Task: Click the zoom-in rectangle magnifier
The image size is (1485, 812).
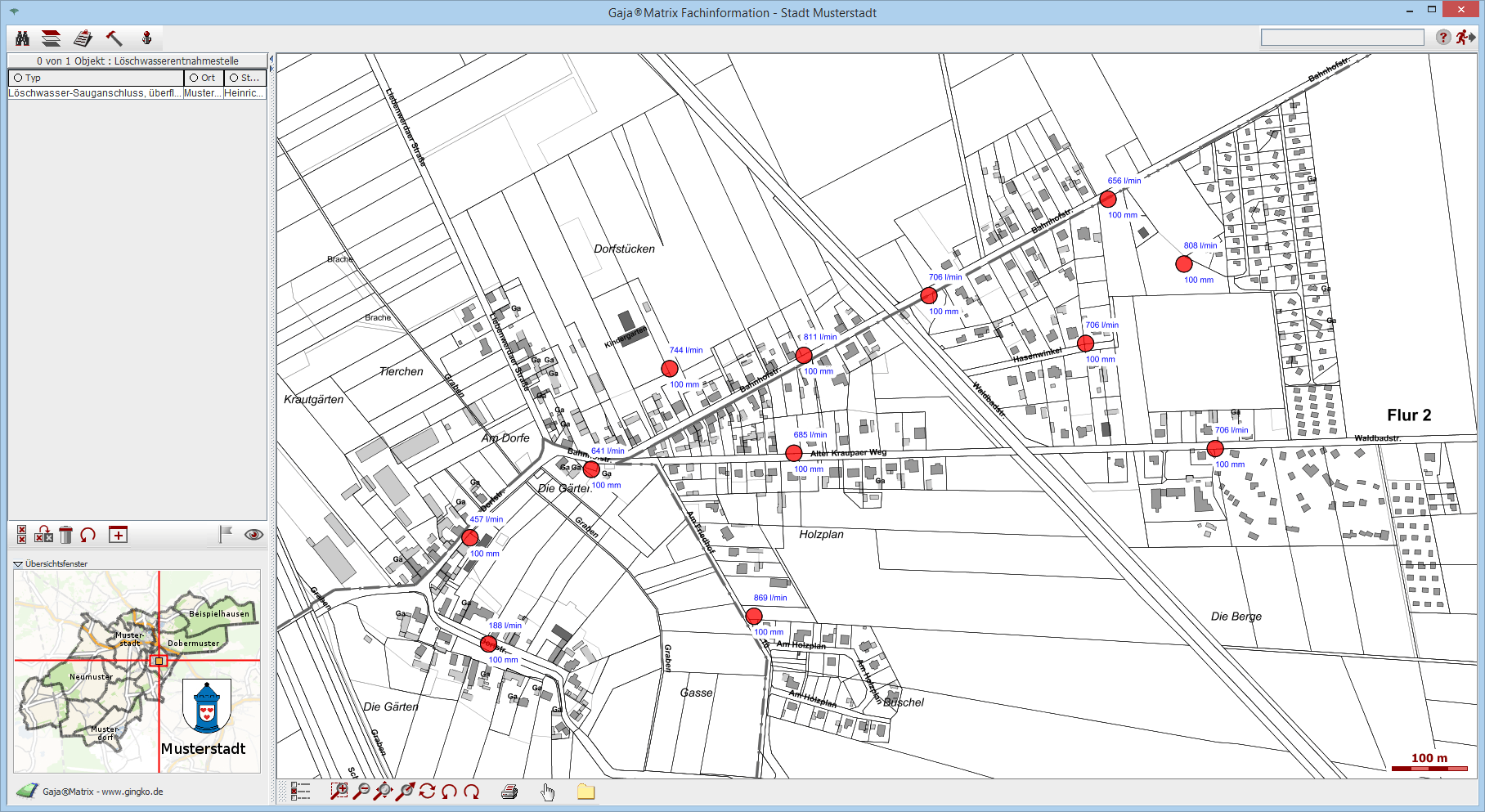Action: pos(339,791)
